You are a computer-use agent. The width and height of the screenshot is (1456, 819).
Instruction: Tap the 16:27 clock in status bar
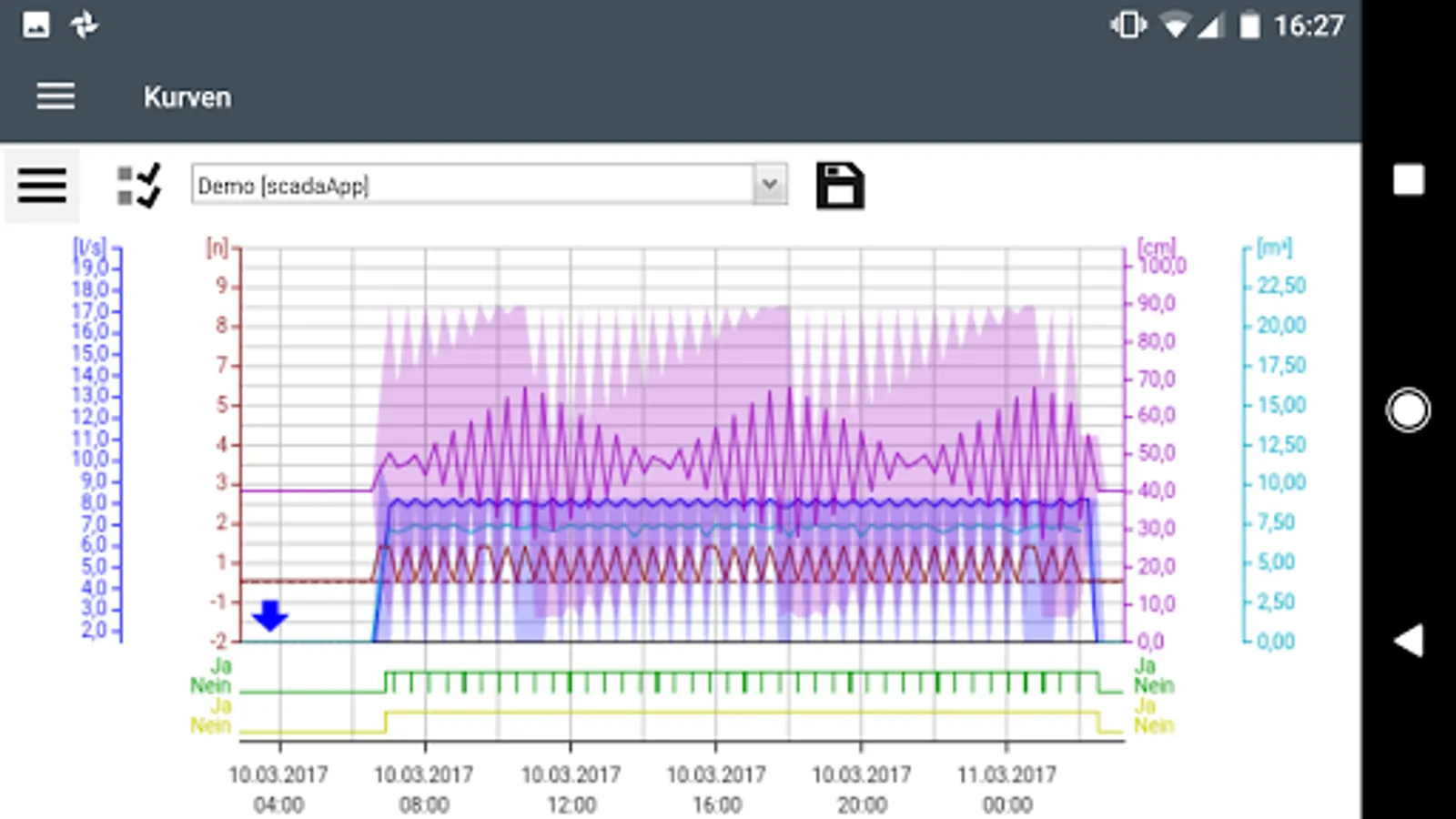[1309, 25]
